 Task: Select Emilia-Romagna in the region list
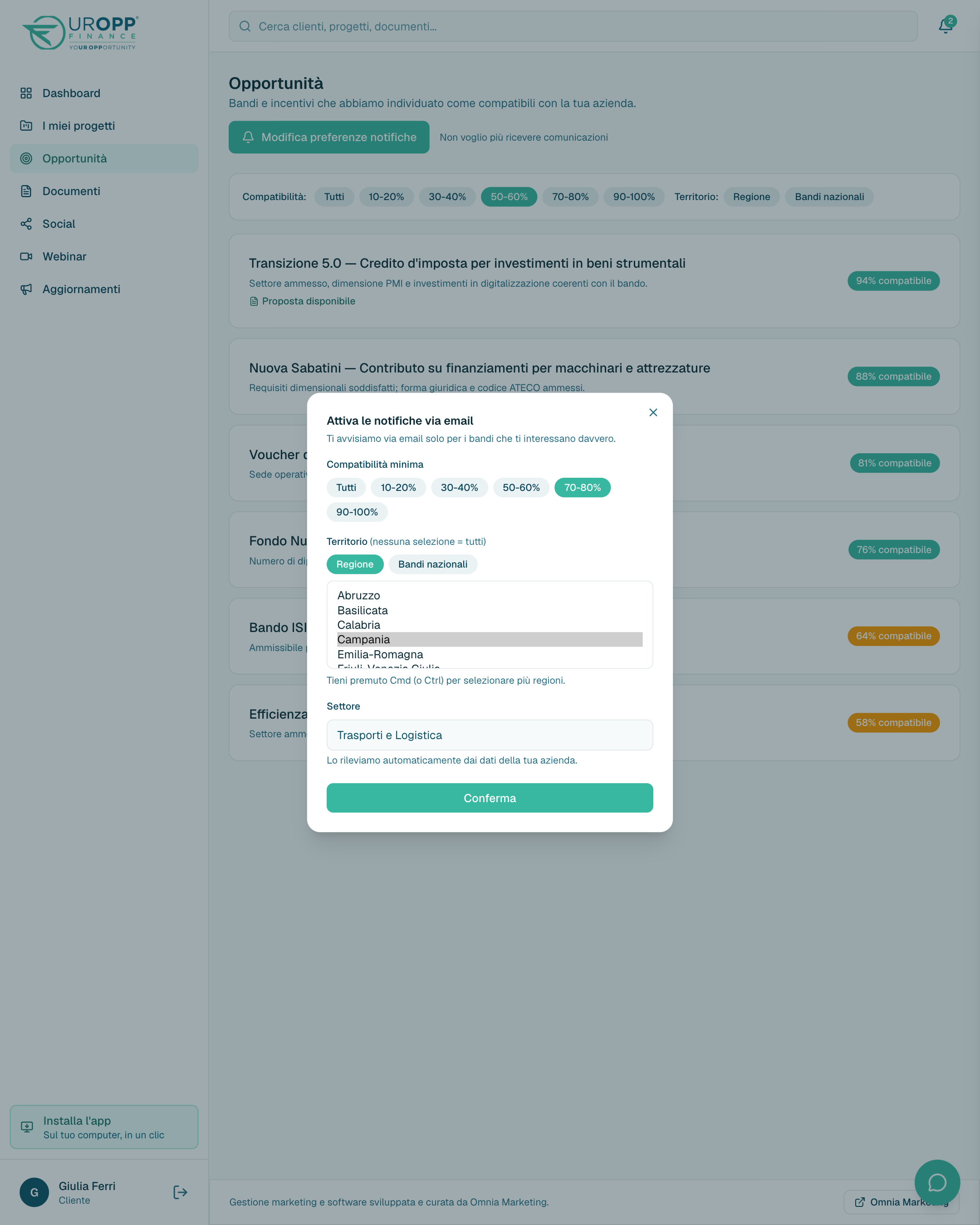pos(490,654)
